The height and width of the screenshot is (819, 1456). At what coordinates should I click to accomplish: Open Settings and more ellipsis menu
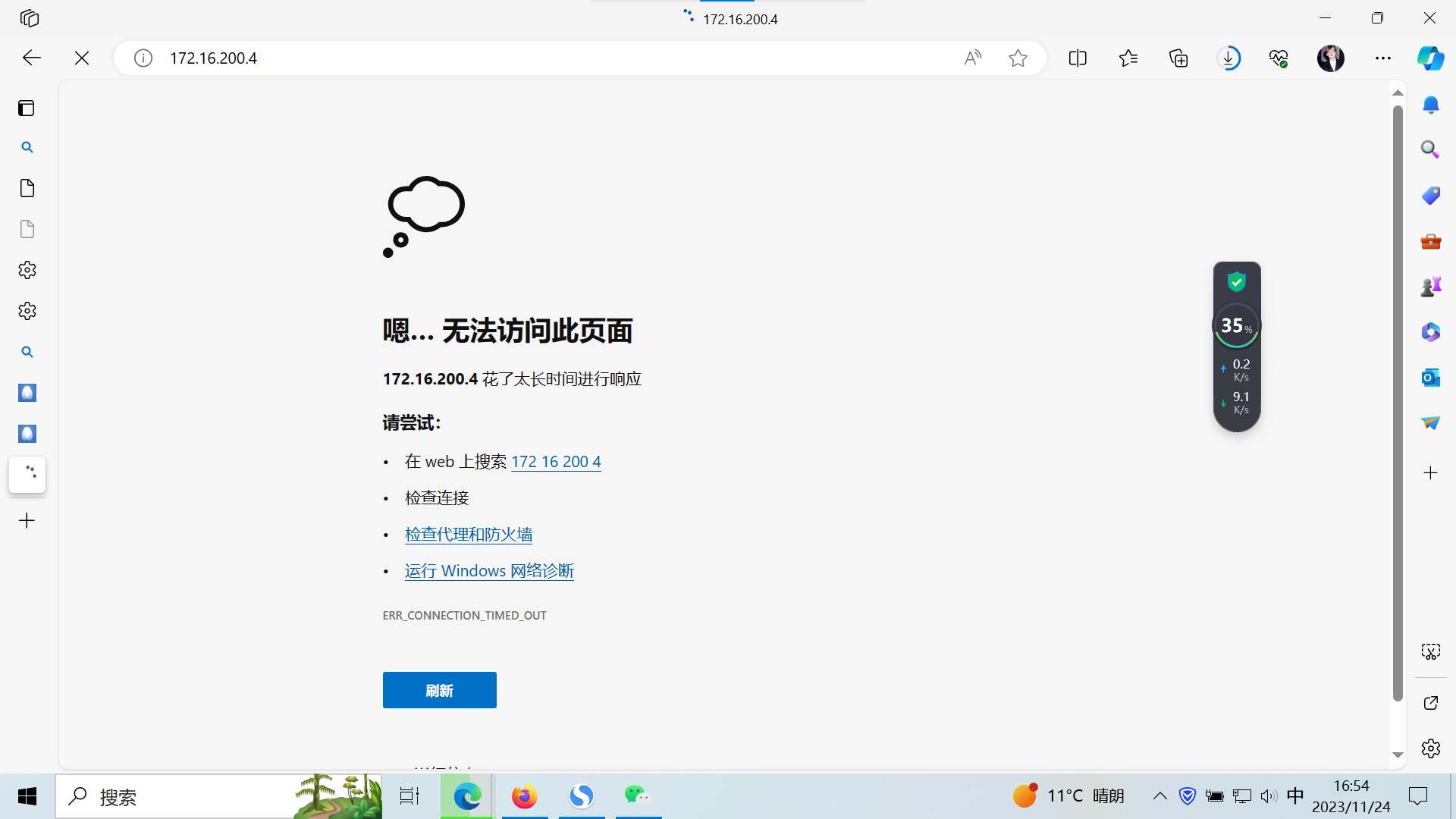[x=1382, y=58]
